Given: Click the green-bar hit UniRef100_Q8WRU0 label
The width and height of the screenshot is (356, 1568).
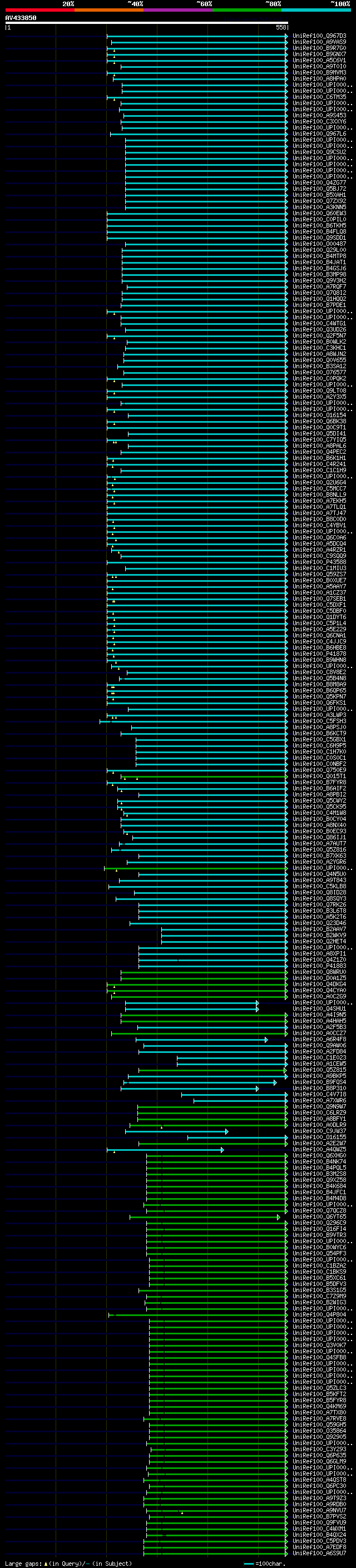Looking at the screenshot, I should [319, 972].
